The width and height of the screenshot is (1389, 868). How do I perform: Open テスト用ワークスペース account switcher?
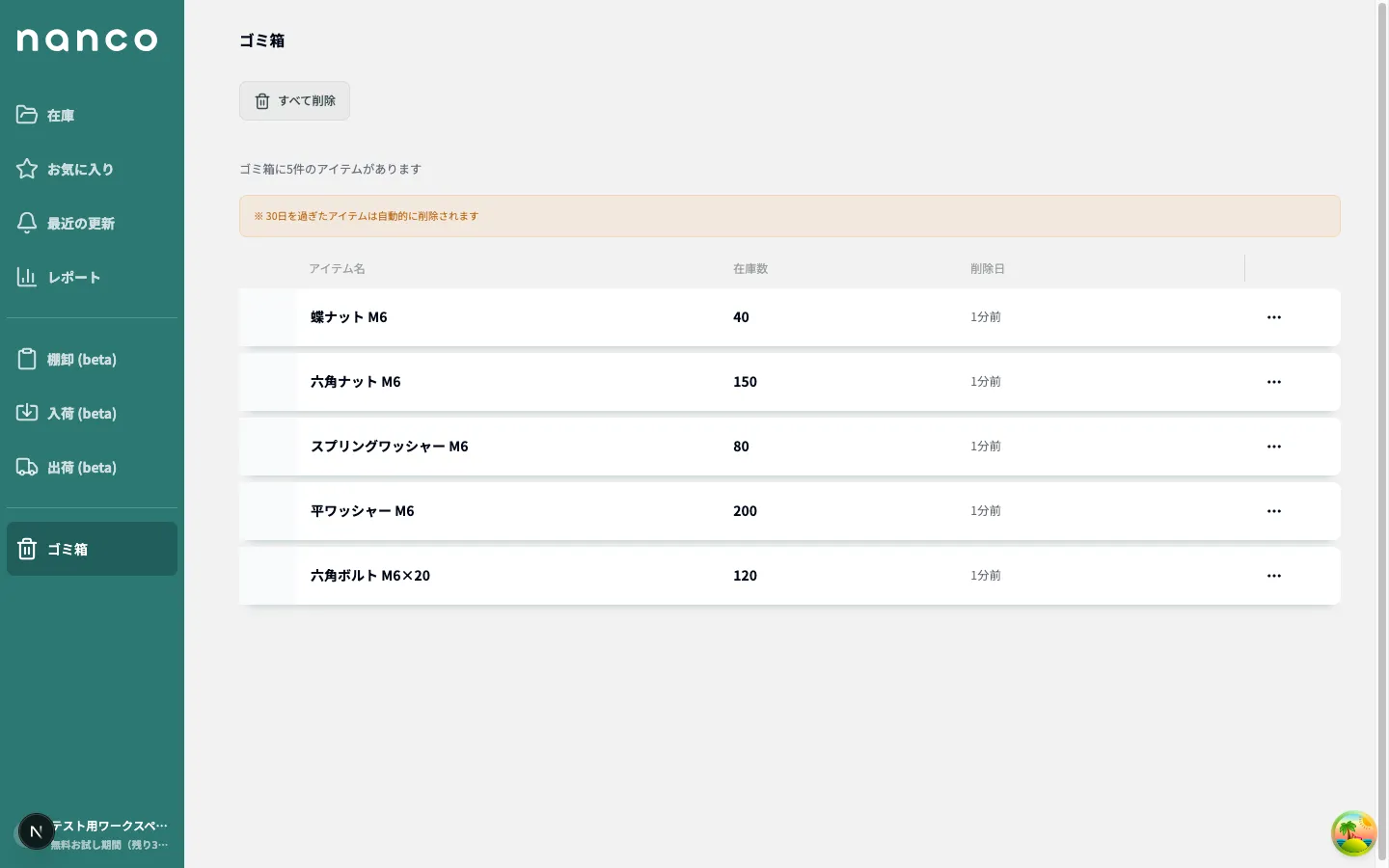92,834
